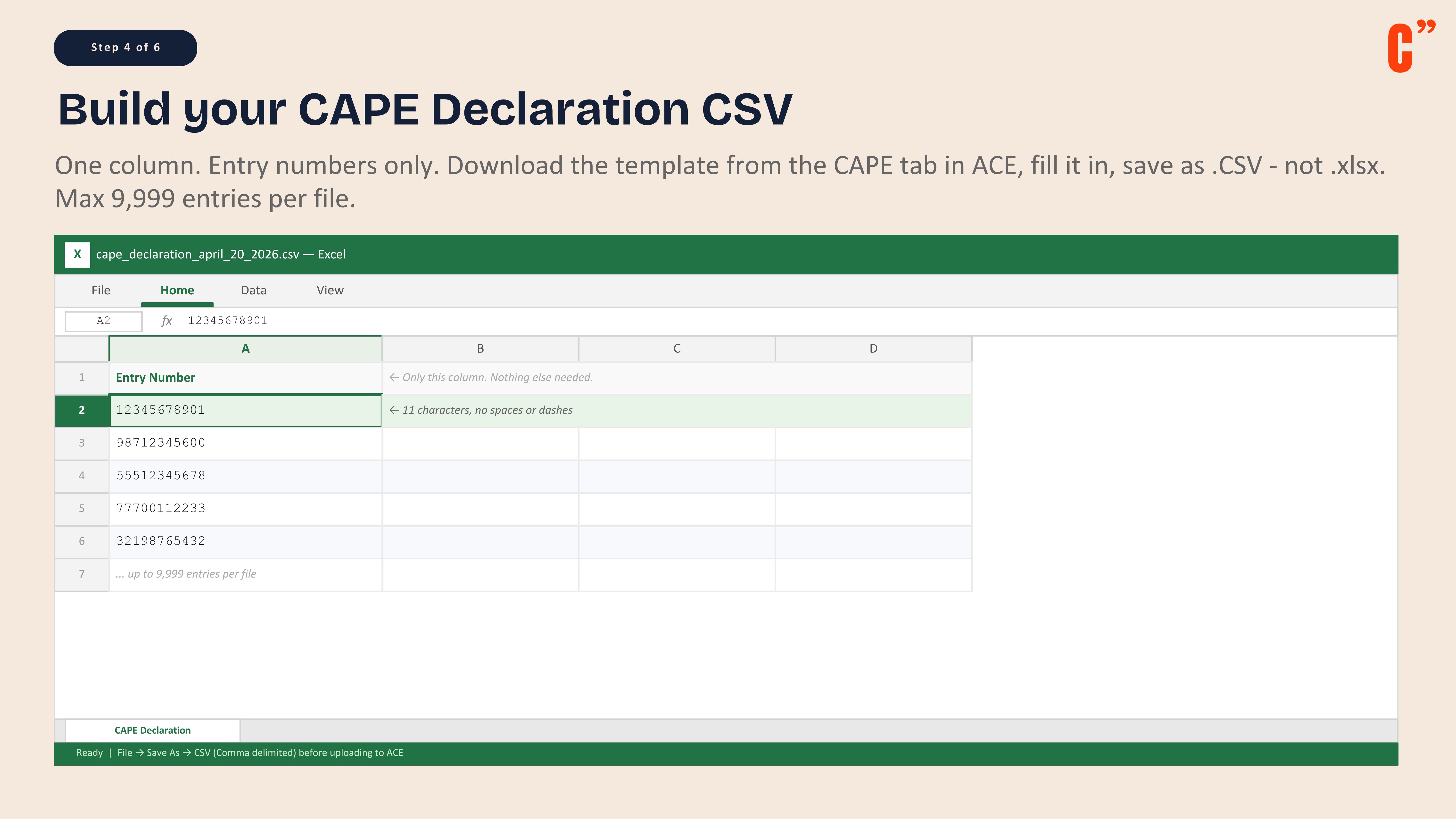Screen dimensions: 1456x819
Task: Click the Ready status bar text
Action: (89, 753)
